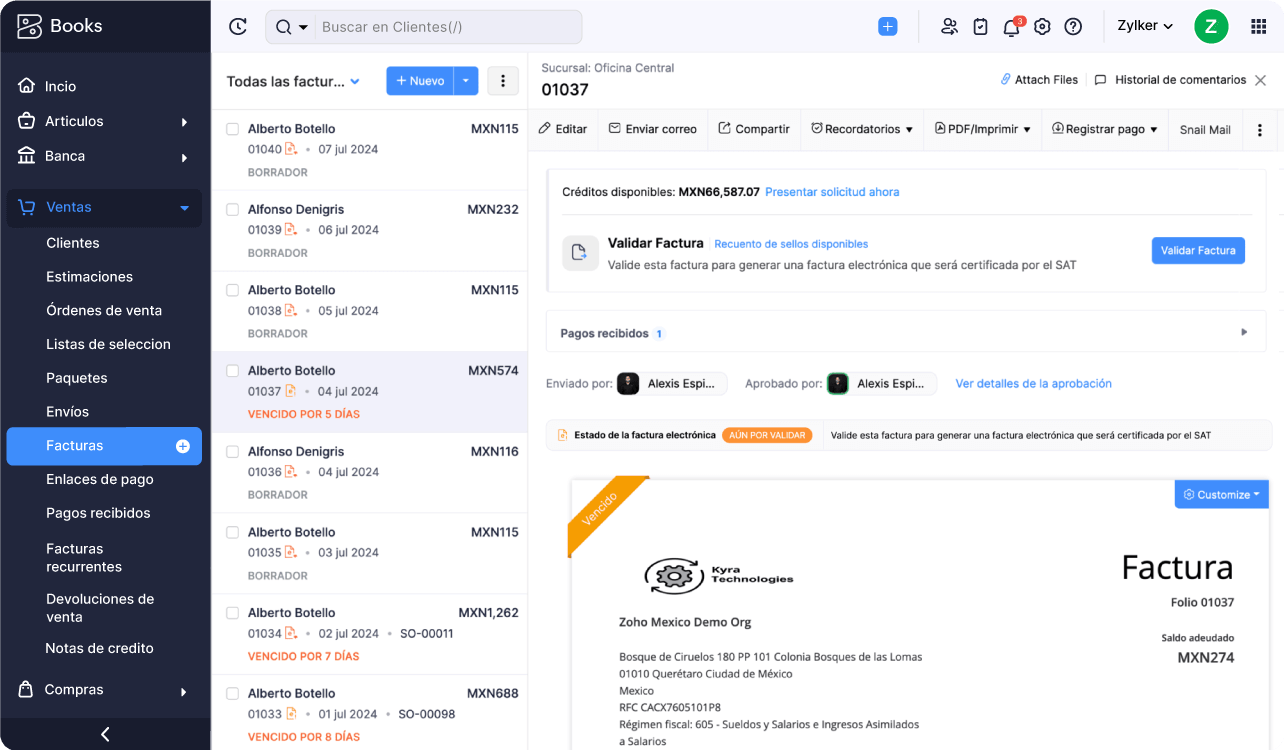
Task: Open the Nuevo button dropdown arrow
Action: click(466, 81)
